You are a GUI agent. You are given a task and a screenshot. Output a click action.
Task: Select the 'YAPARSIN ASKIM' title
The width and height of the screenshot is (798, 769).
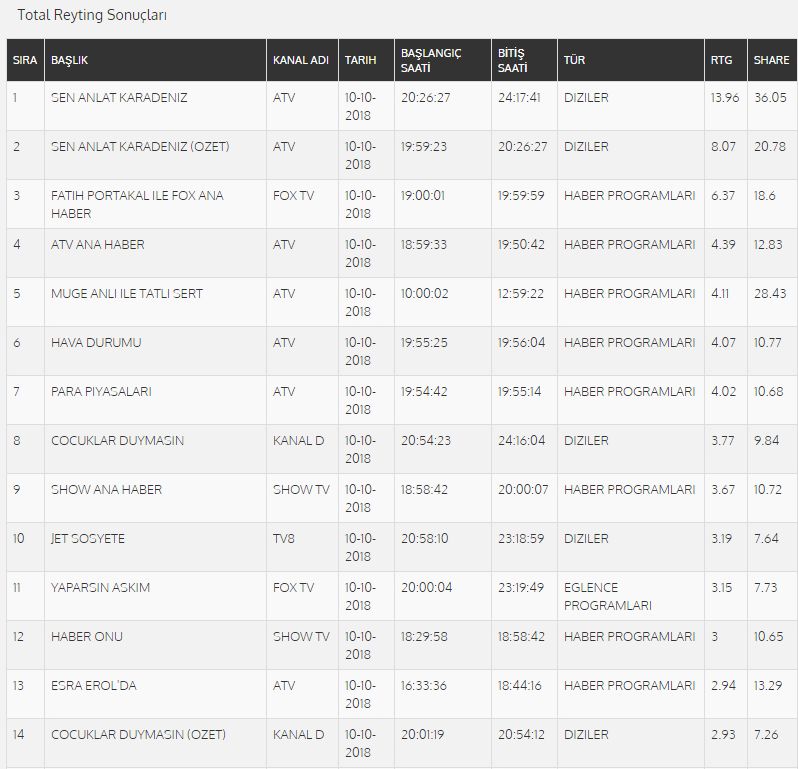pyautogui.click(x=100, y=587)
